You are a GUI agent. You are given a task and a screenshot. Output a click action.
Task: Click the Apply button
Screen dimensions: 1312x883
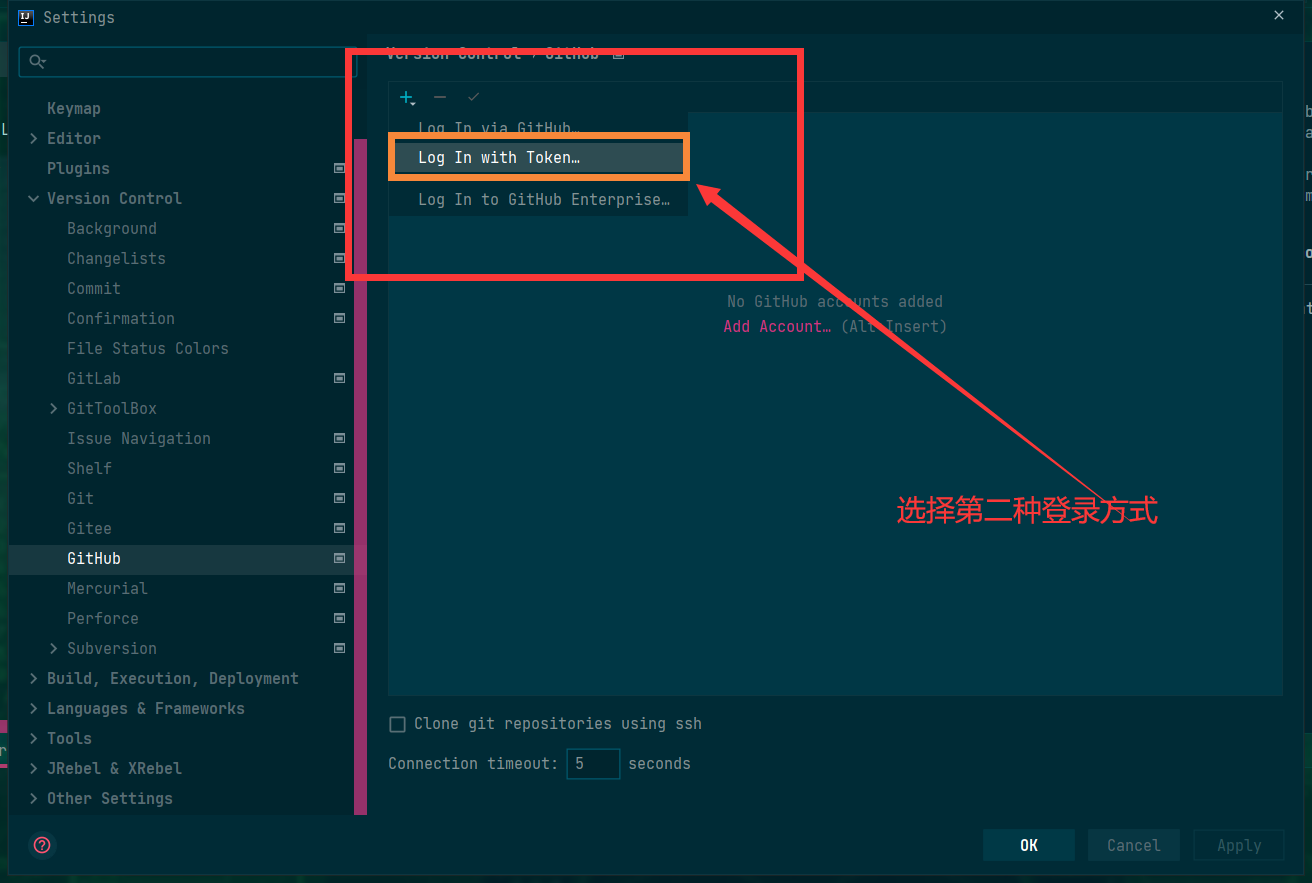coord(1239,845)
